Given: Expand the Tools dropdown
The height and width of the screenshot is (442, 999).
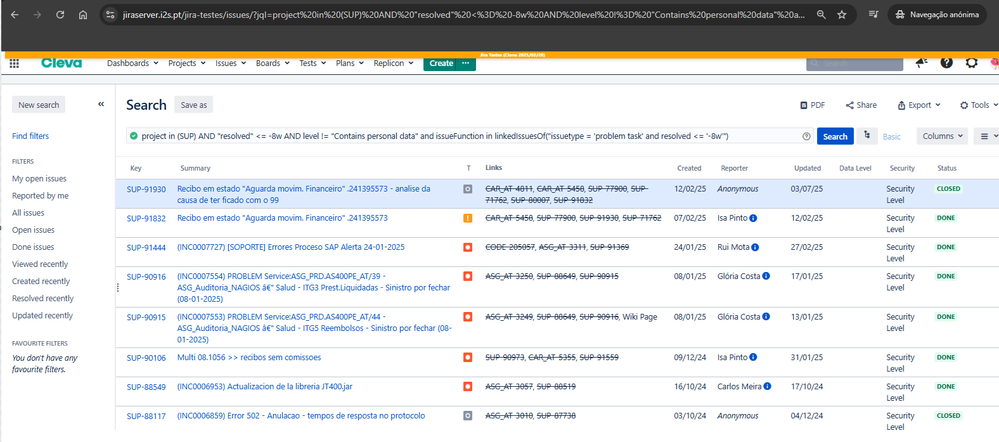Looking at the screenshot, I should tap(979, 105).
